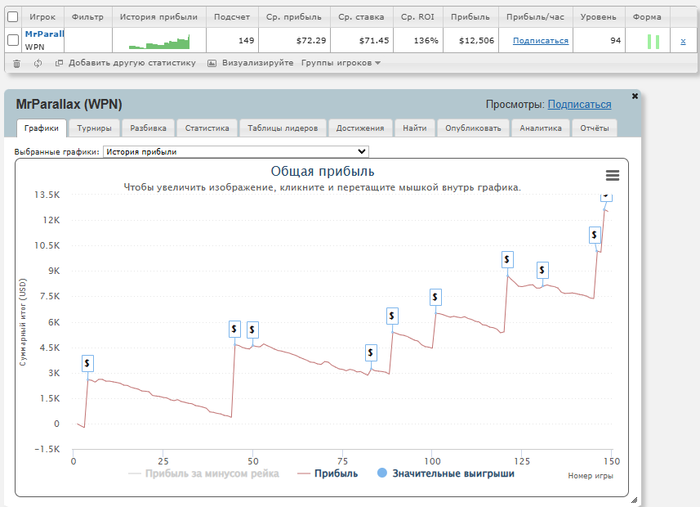Click 'Визуализируйте' option

click(250, 63)
